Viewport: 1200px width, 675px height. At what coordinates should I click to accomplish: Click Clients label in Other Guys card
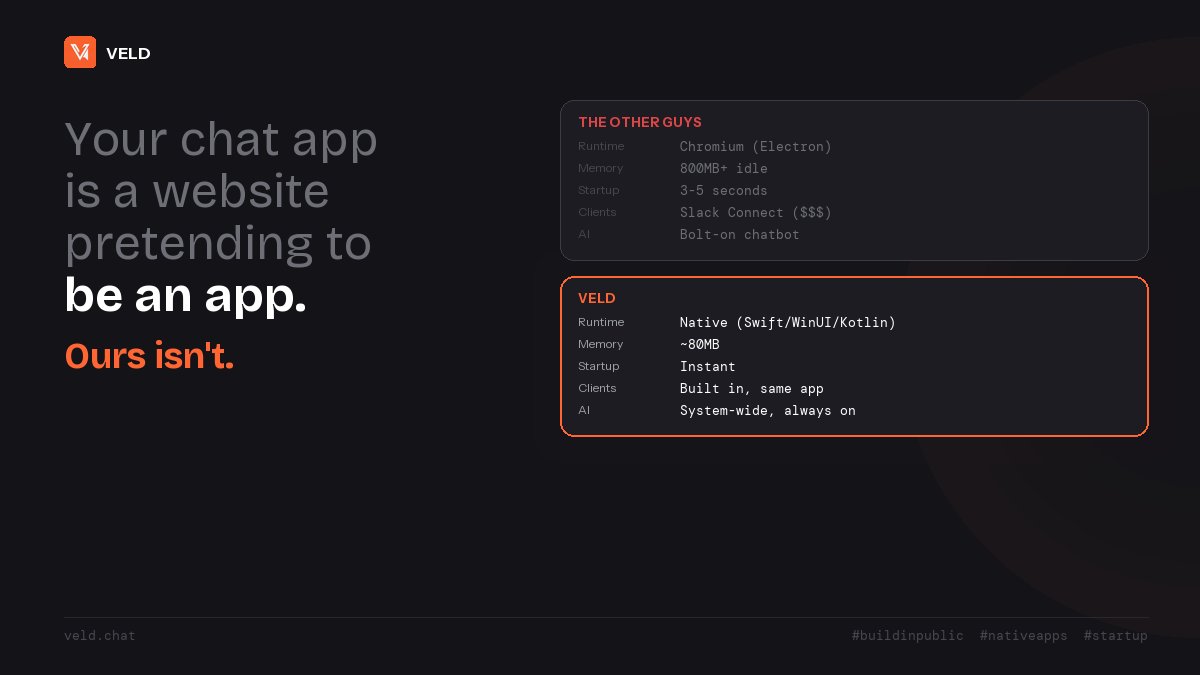[597, 212]
